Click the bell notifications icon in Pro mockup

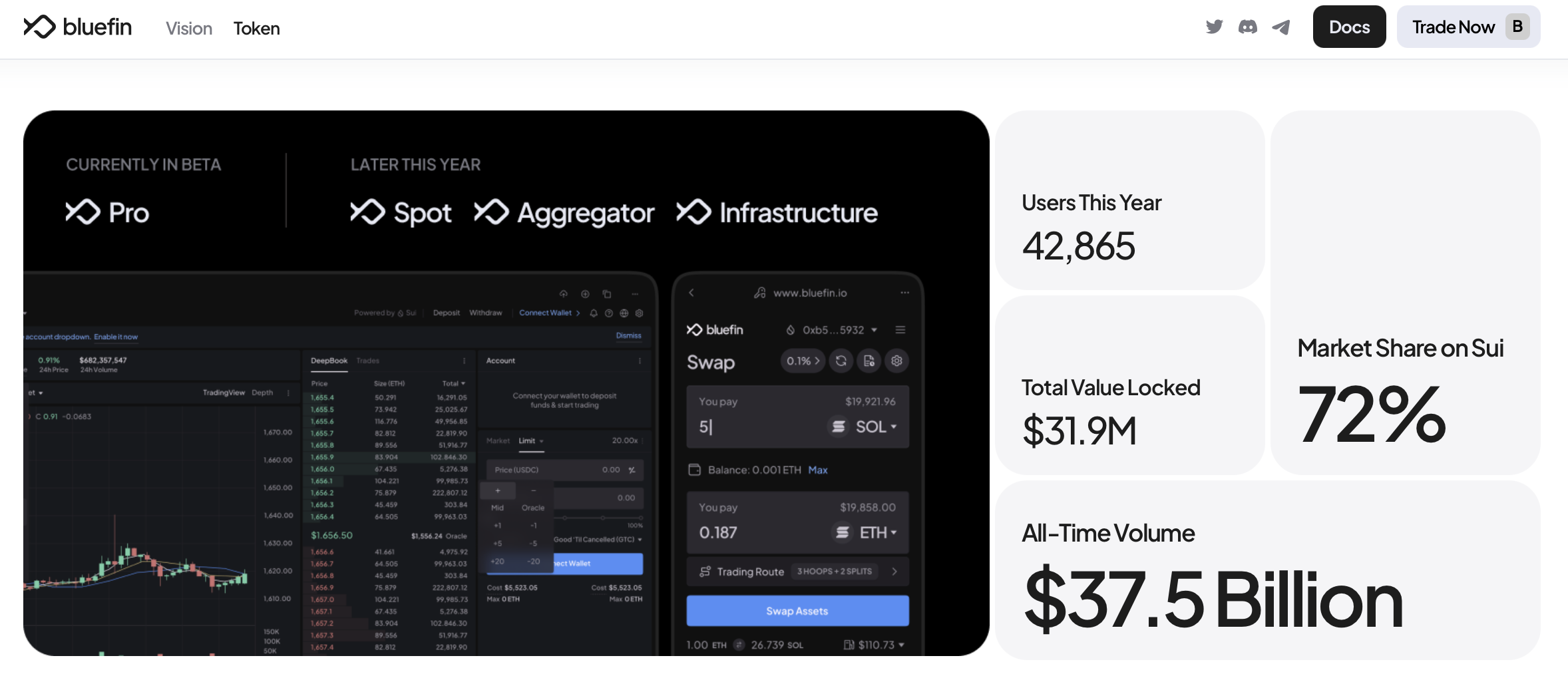(x=594, y=313)
